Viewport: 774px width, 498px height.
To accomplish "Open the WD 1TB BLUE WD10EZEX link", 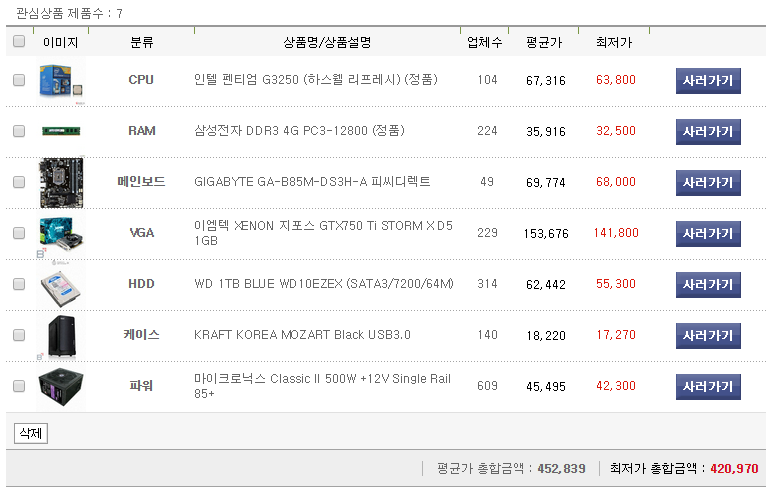I will pyautogui.click(x=323, y=284).
